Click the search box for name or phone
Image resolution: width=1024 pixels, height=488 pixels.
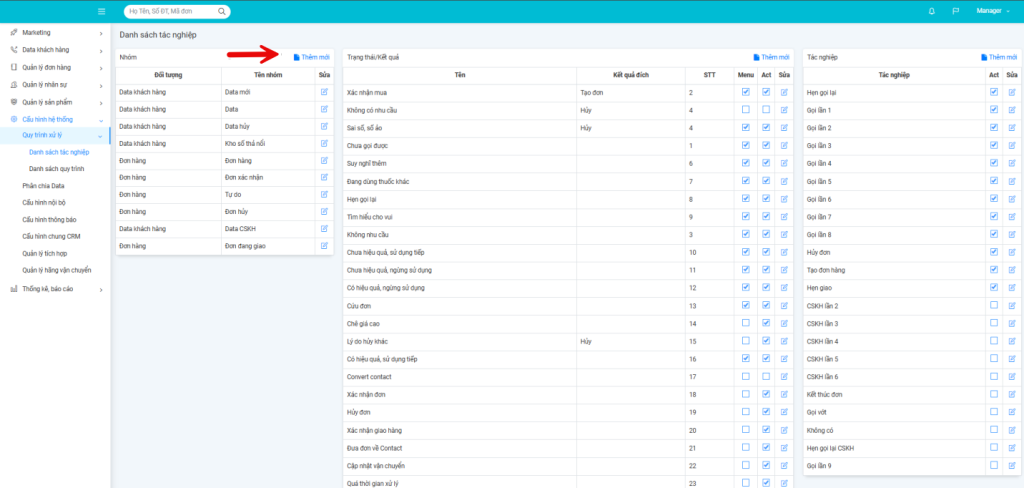point(176,12)
